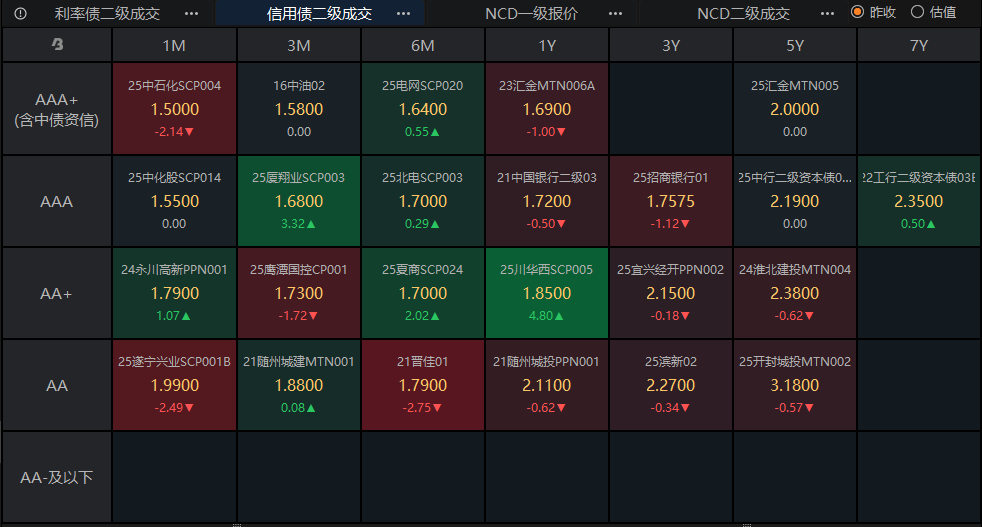The height and width of the screenshot is (527, 982).
Task: Select the 昨收 radio button
Action: 857,13
